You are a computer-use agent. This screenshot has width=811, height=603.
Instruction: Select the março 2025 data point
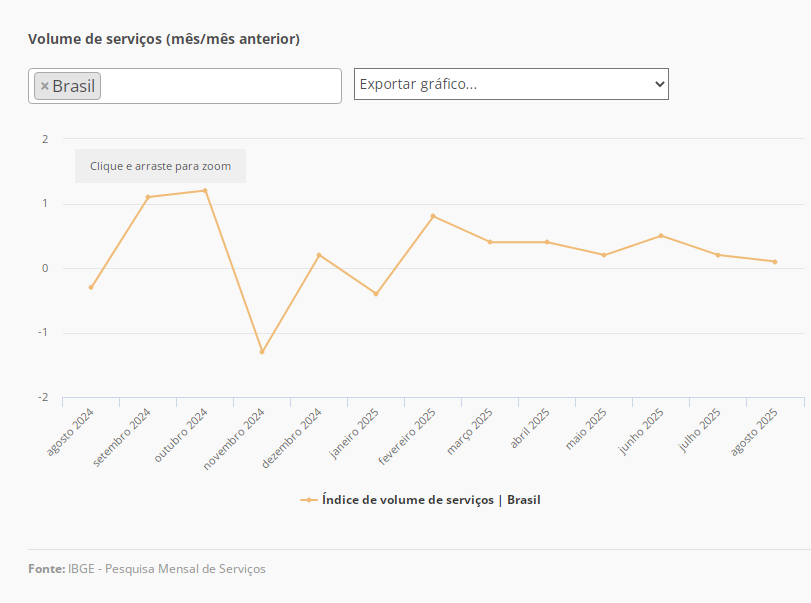point(490,242)
